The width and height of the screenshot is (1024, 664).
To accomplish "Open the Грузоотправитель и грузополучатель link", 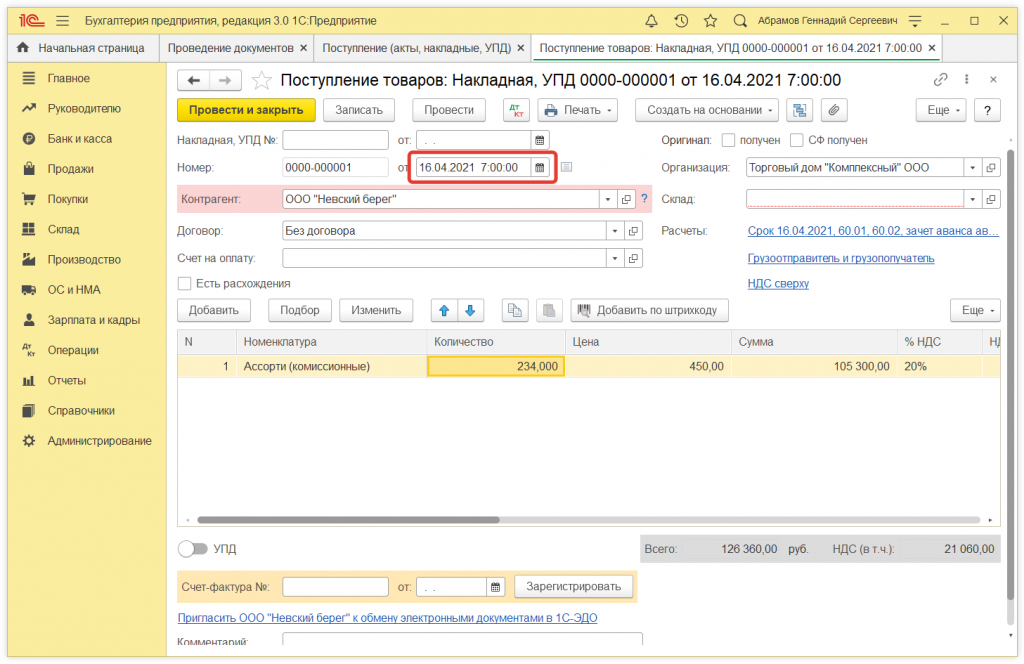I will pyautogui.click(x=841, y=258).
